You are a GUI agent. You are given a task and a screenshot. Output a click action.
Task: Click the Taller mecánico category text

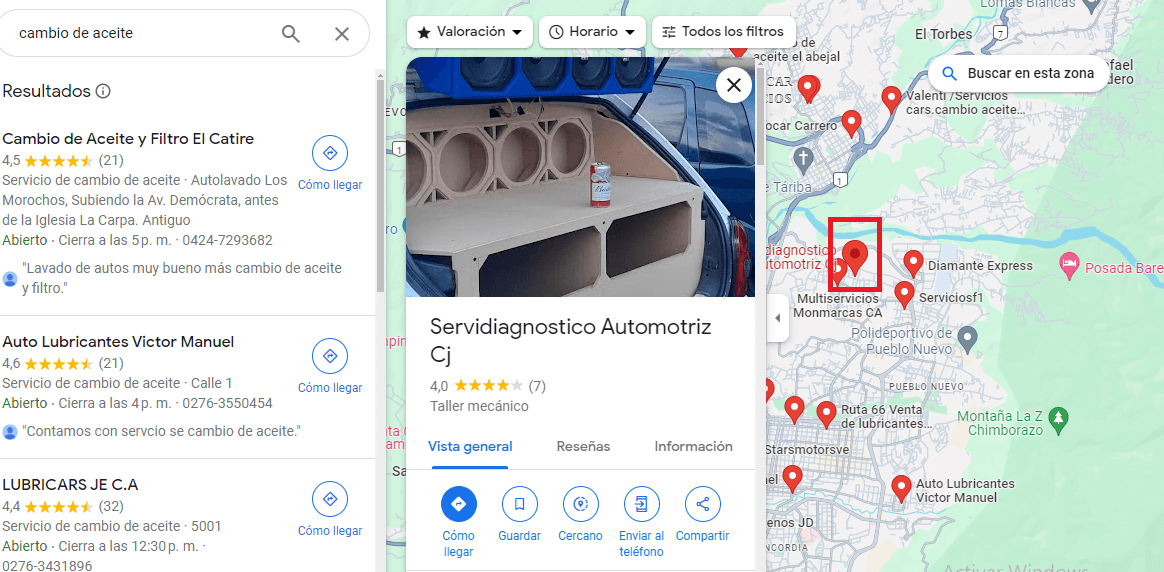tap(479, 407)
